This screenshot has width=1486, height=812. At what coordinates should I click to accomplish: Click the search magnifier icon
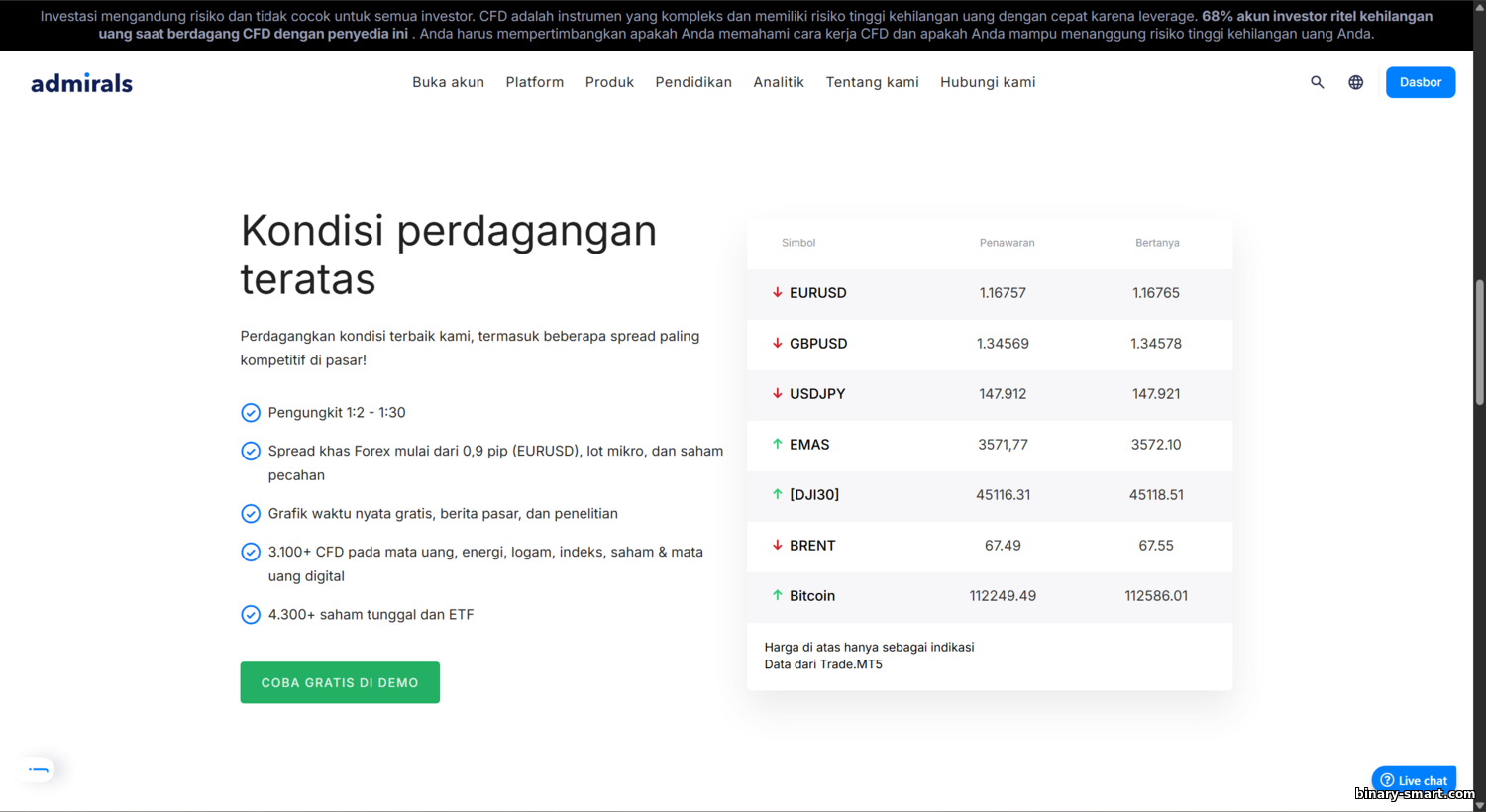pos(1317,82)
